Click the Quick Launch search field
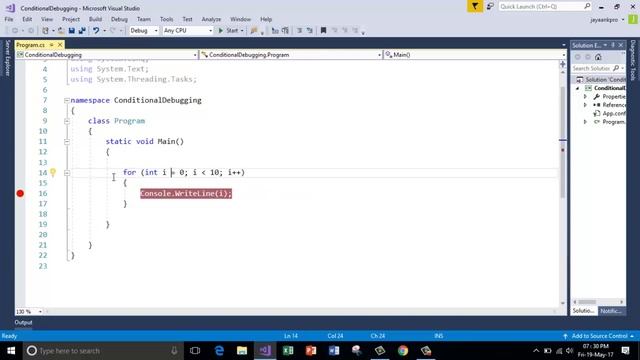This screenshot has height=360, width=640. point(545,6)
